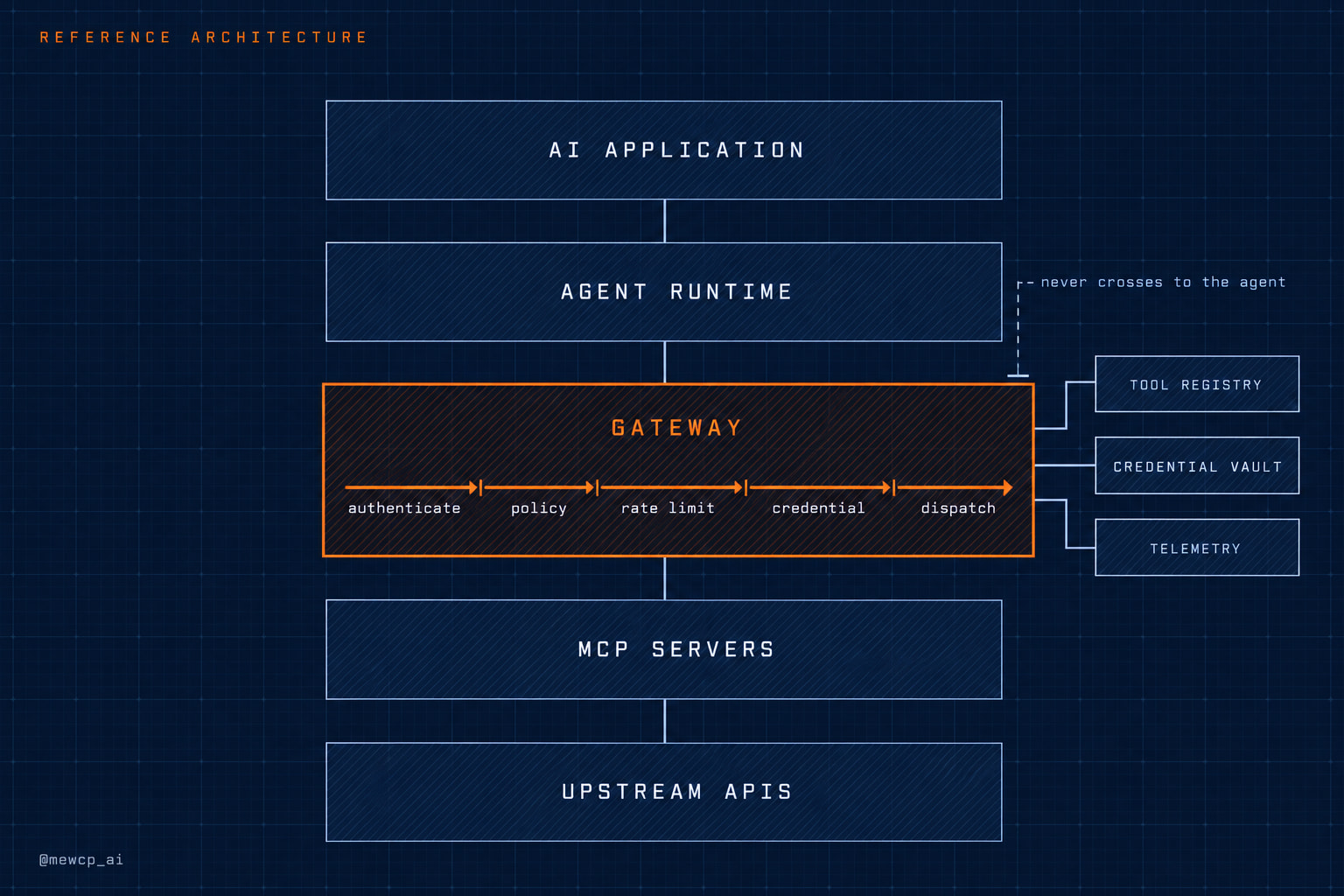Image resolution: width=1344 pixels, height=896 pixels.
Task: Click the orange GATEWAY heading
Action: (677, 428)
